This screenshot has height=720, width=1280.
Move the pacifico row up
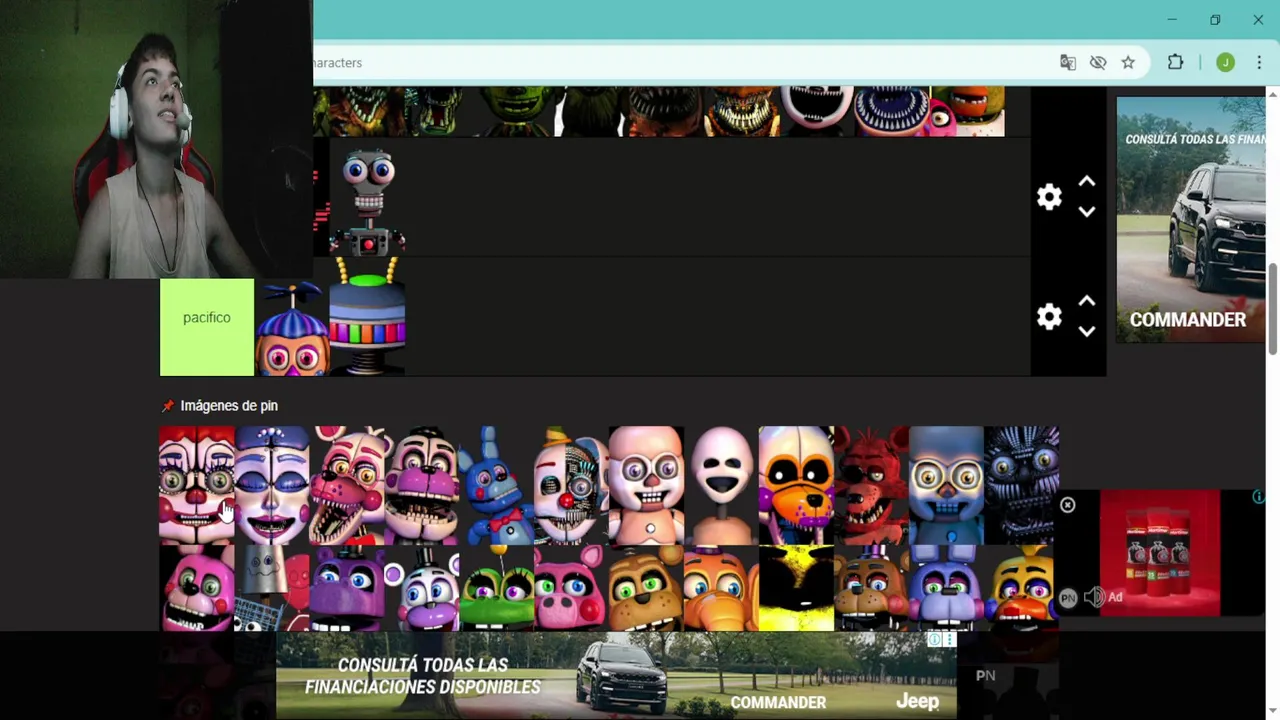tap(1087, 302)
